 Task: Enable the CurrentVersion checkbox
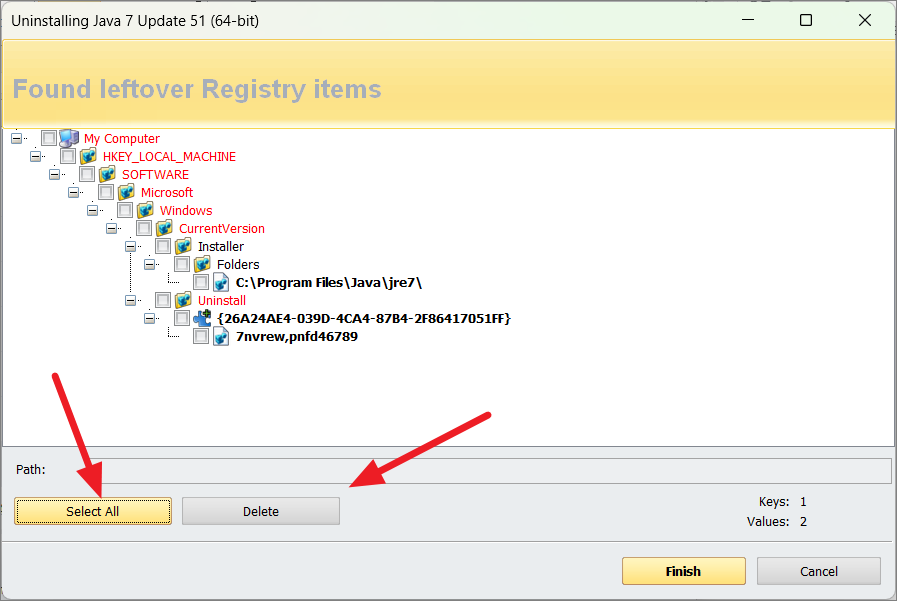[144, 228]
